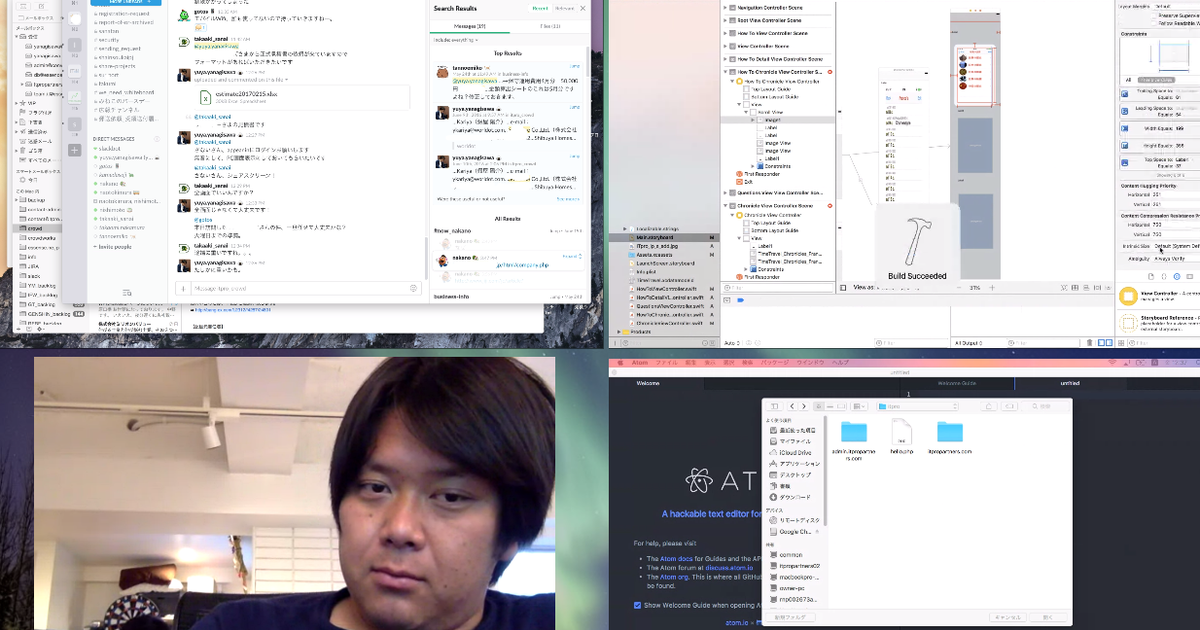Switch Finder dialog to icon view

[x=819, y=406]
